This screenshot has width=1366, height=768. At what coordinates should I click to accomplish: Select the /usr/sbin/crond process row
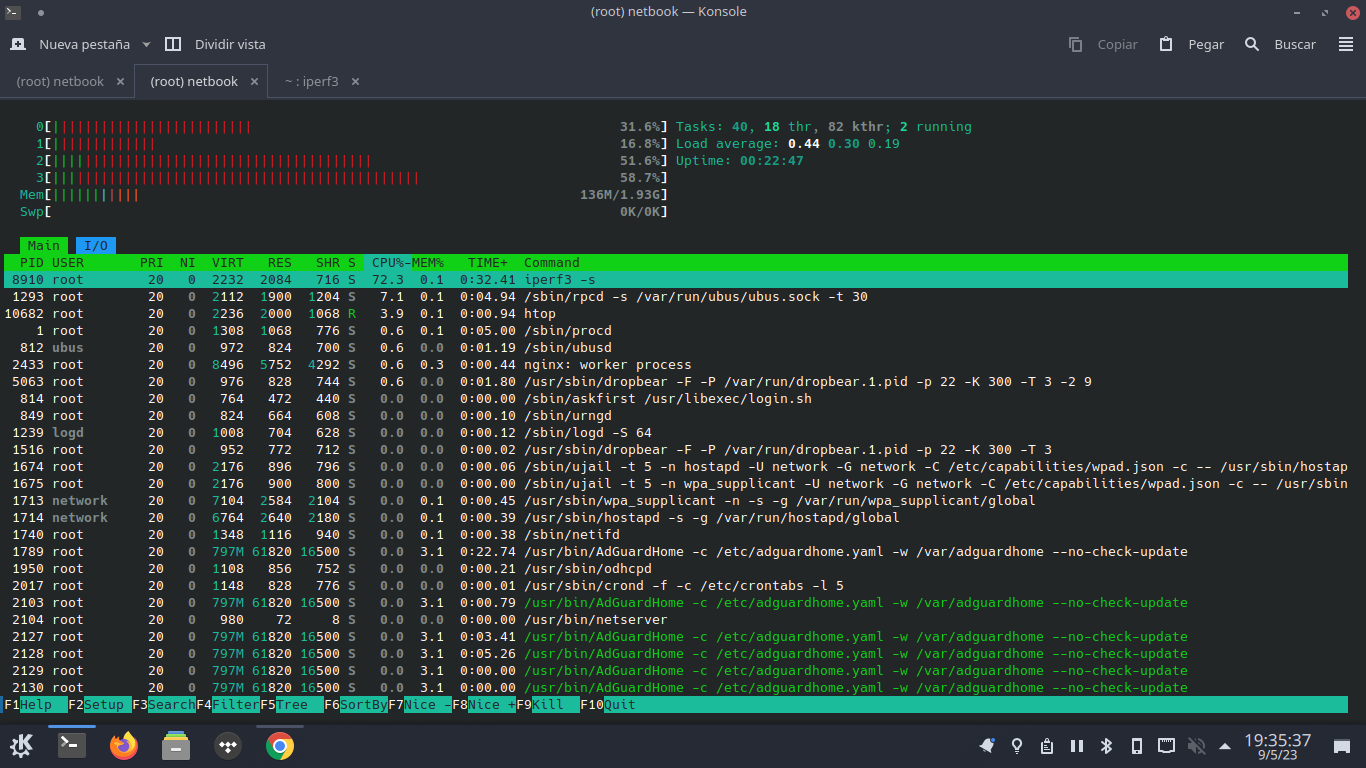pos(676,585)
